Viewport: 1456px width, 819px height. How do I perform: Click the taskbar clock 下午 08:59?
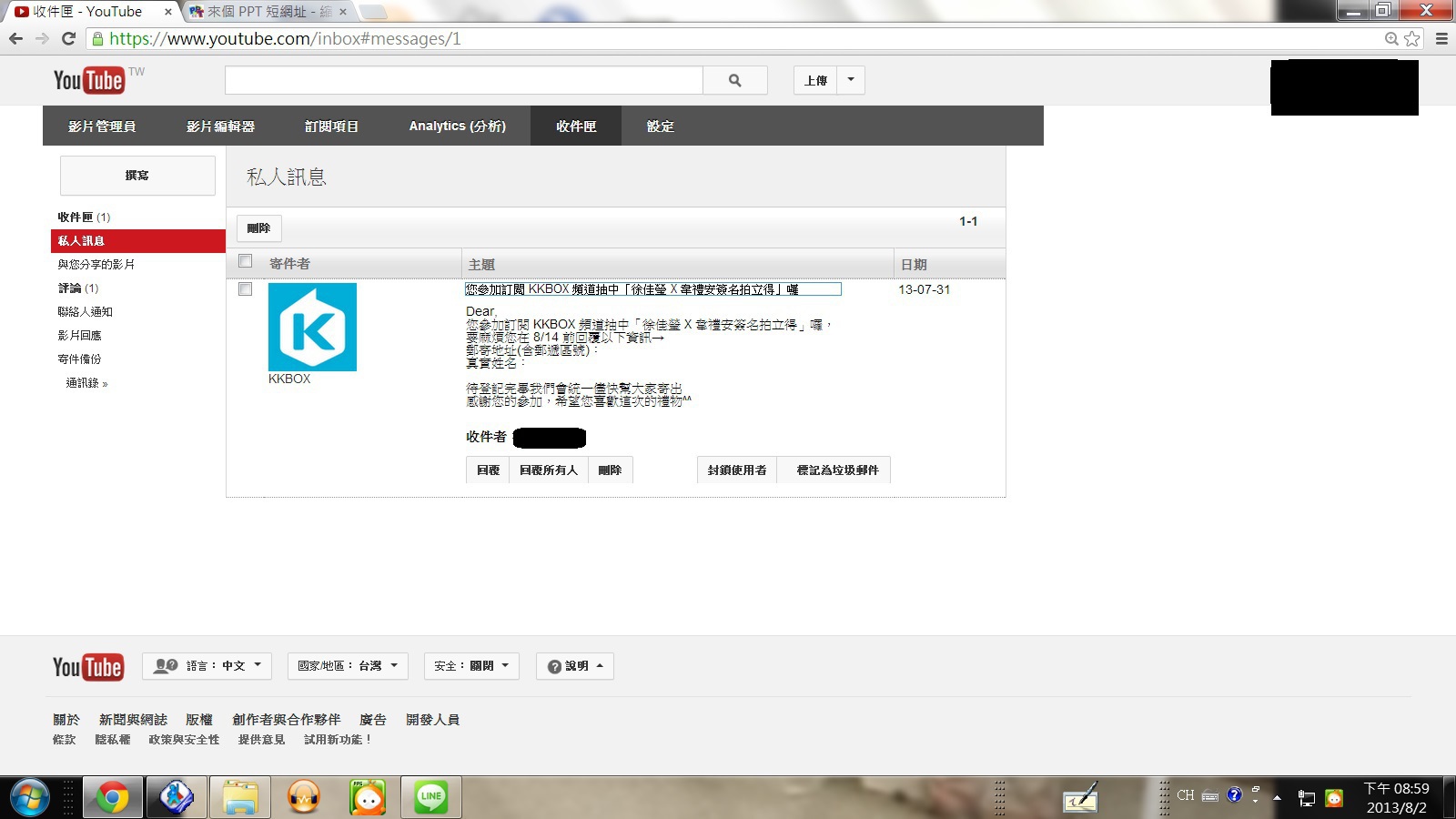1396,798
